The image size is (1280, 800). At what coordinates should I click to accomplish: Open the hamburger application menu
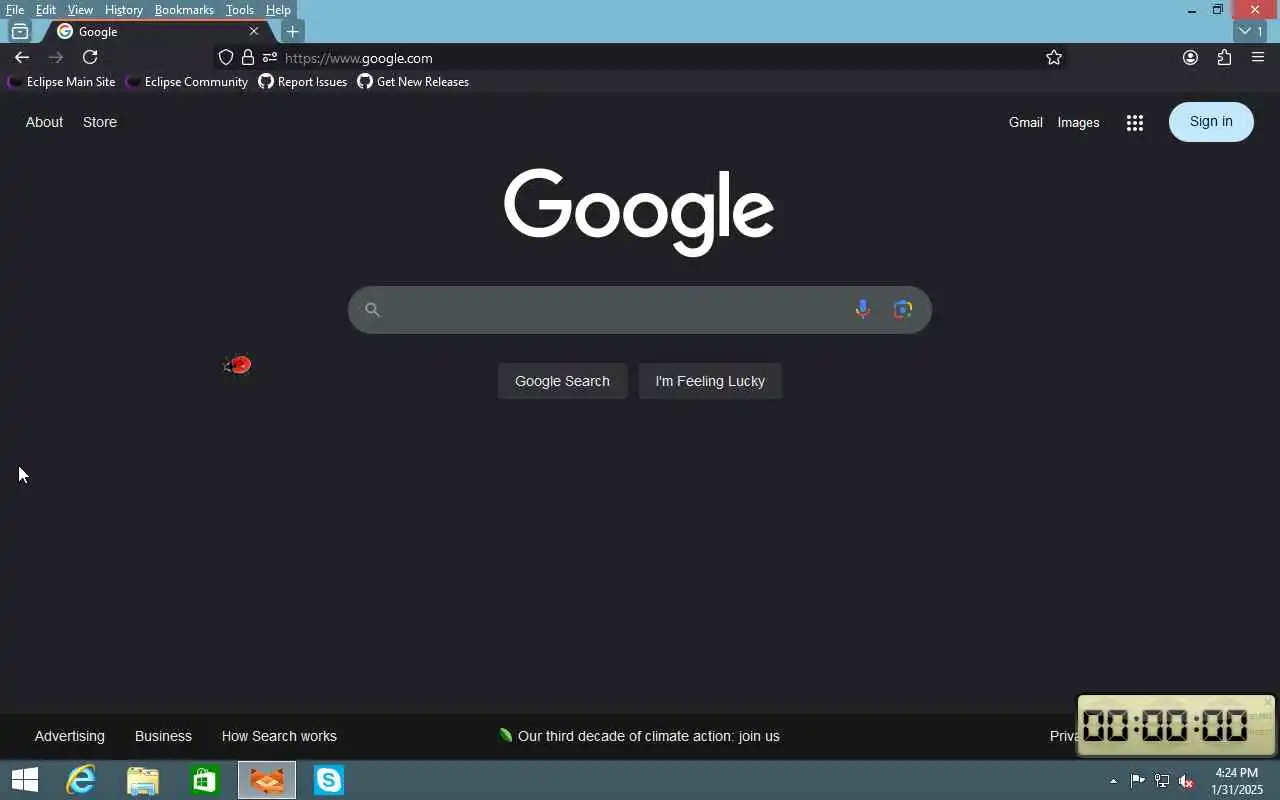tap(1258, 58)
